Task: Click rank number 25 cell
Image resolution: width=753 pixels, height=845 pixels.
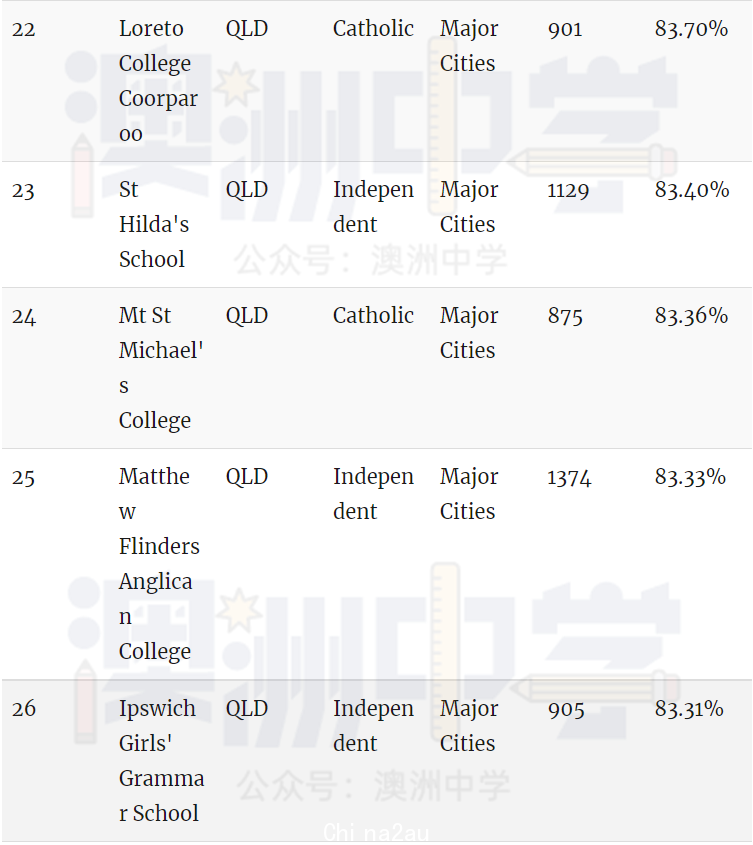Action: (x=23, y=477)
